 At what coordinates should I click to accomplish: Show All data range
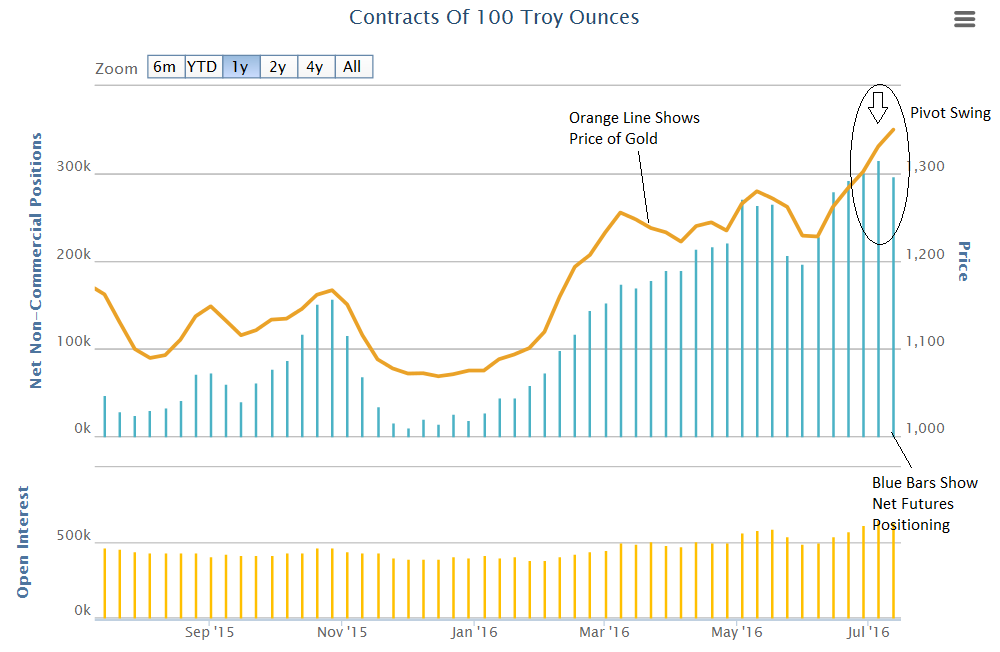[x=352, y=67]
